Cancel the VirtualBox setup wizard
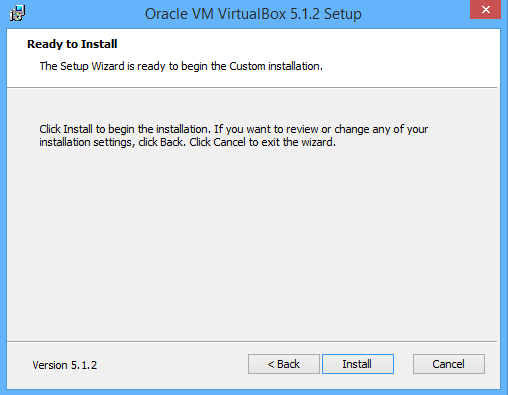The image size is (508, 395). tap(449, 364)
